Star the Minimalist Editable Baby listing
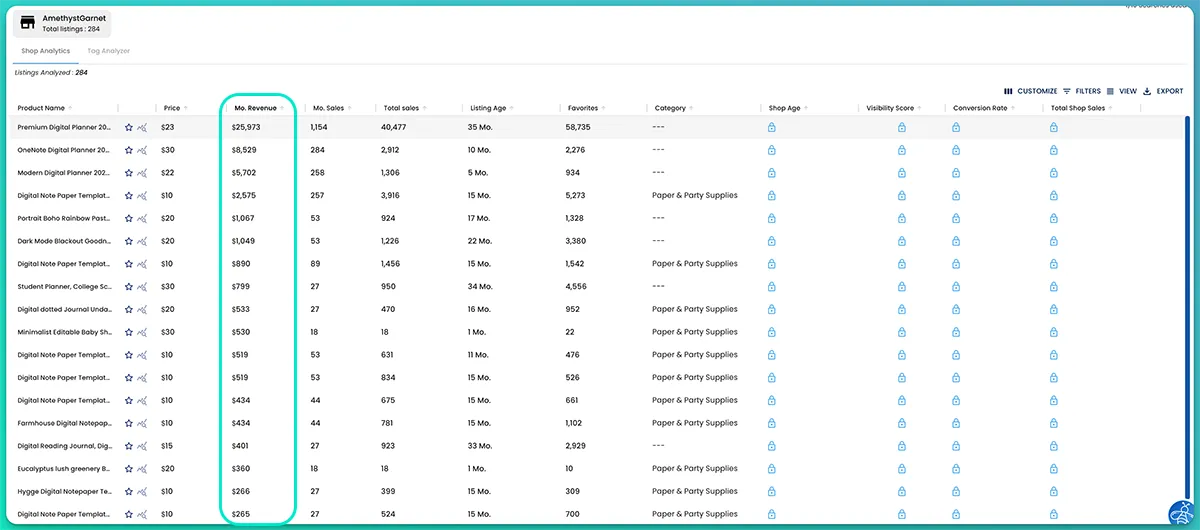 point(128,332)
